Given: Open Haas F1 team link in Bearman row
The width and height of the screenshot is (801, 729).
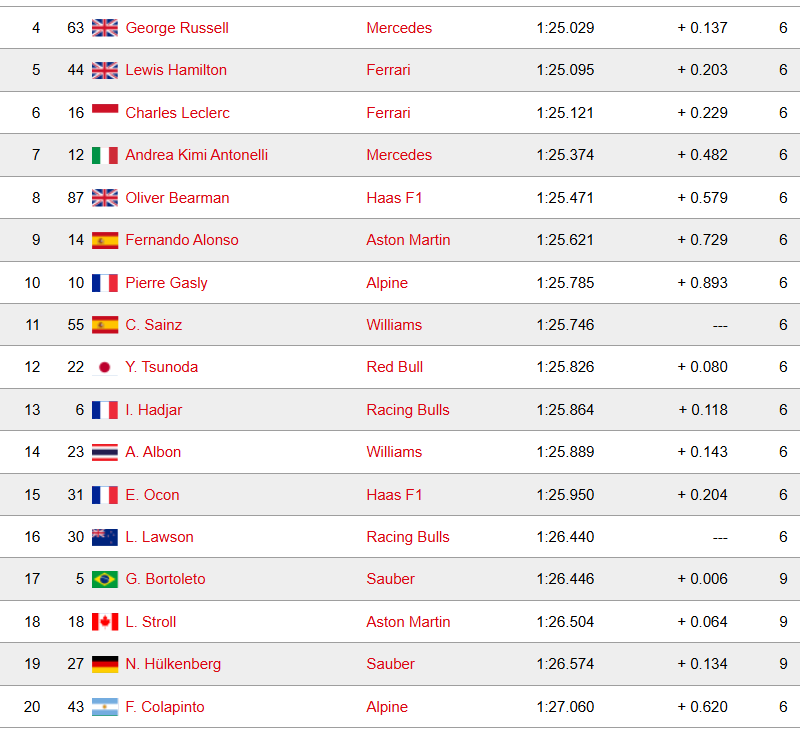Looking at the screenshot, I should (394, 198).
